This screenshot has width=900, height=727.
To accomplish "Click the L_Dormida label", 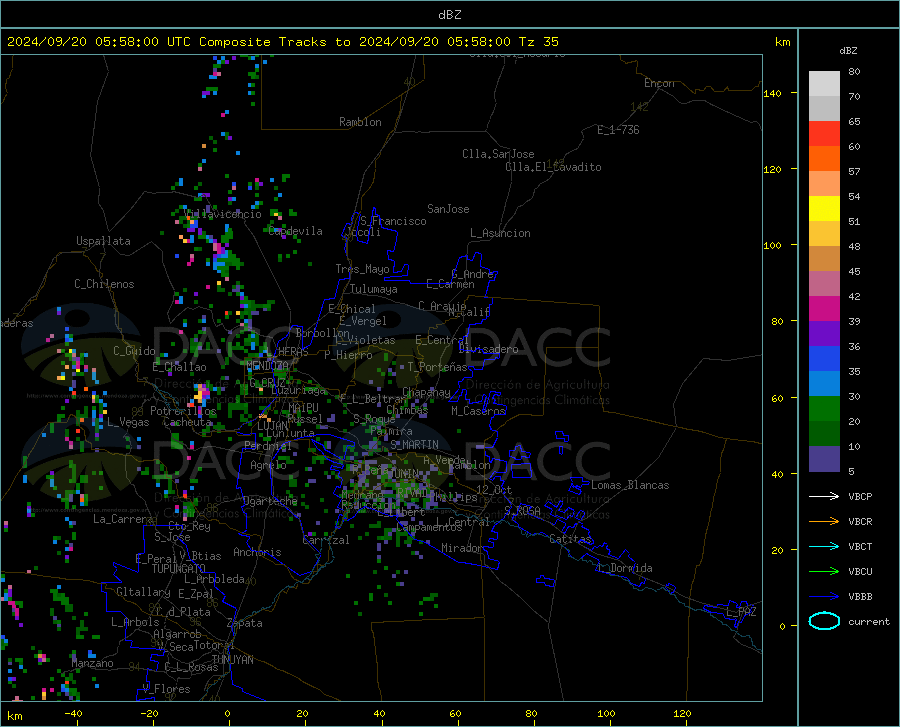I will click(624, 568).
